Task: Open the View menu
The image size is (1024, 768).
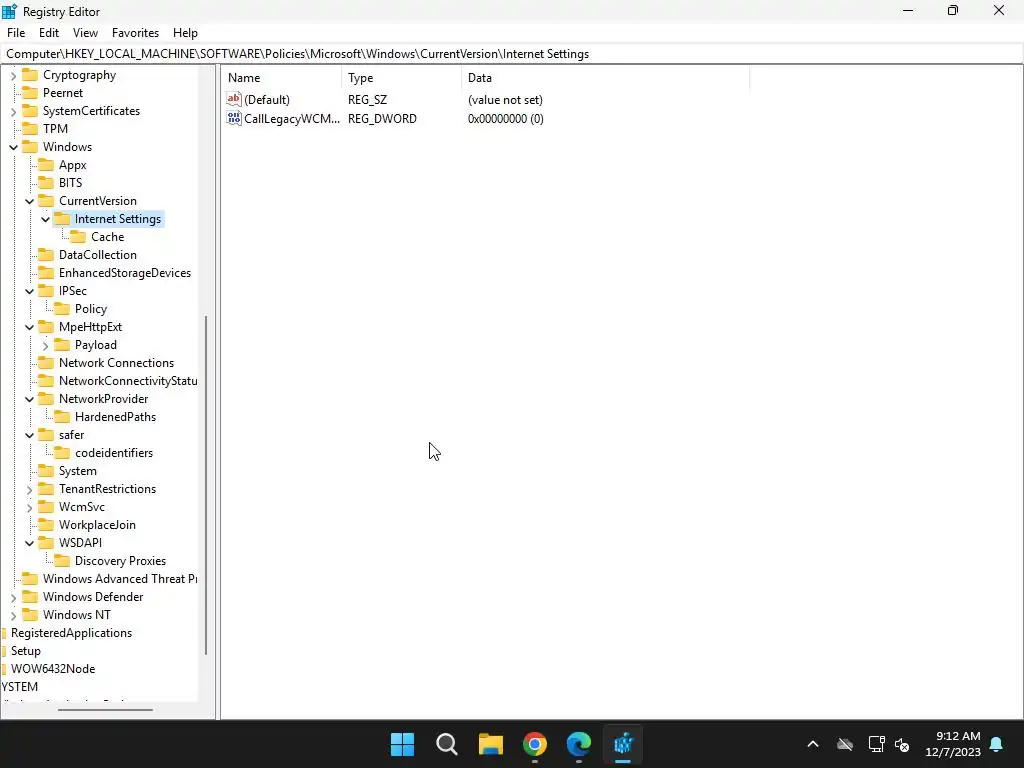Action: coord(85,33)
